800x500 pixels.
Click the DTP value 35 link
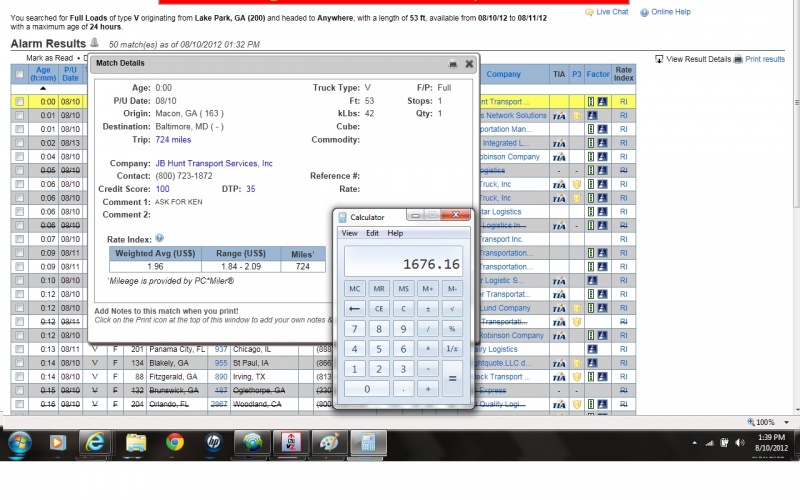click(251, 189)
